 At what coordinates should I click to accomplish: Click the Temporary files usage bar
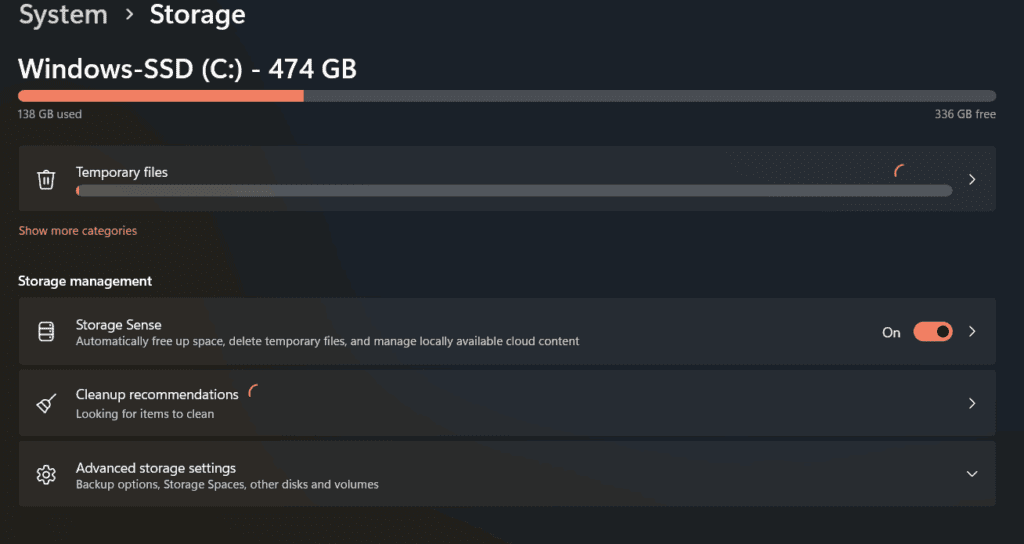(x=514, y=190)
